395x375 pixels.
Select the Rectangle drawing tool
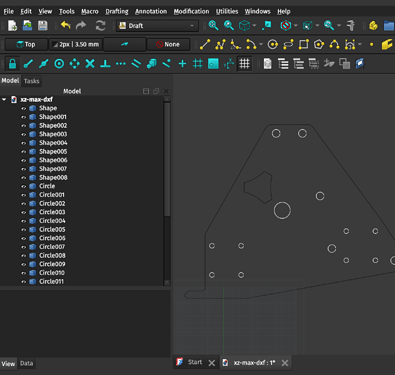pyautogui.click(x=303, y=44)
